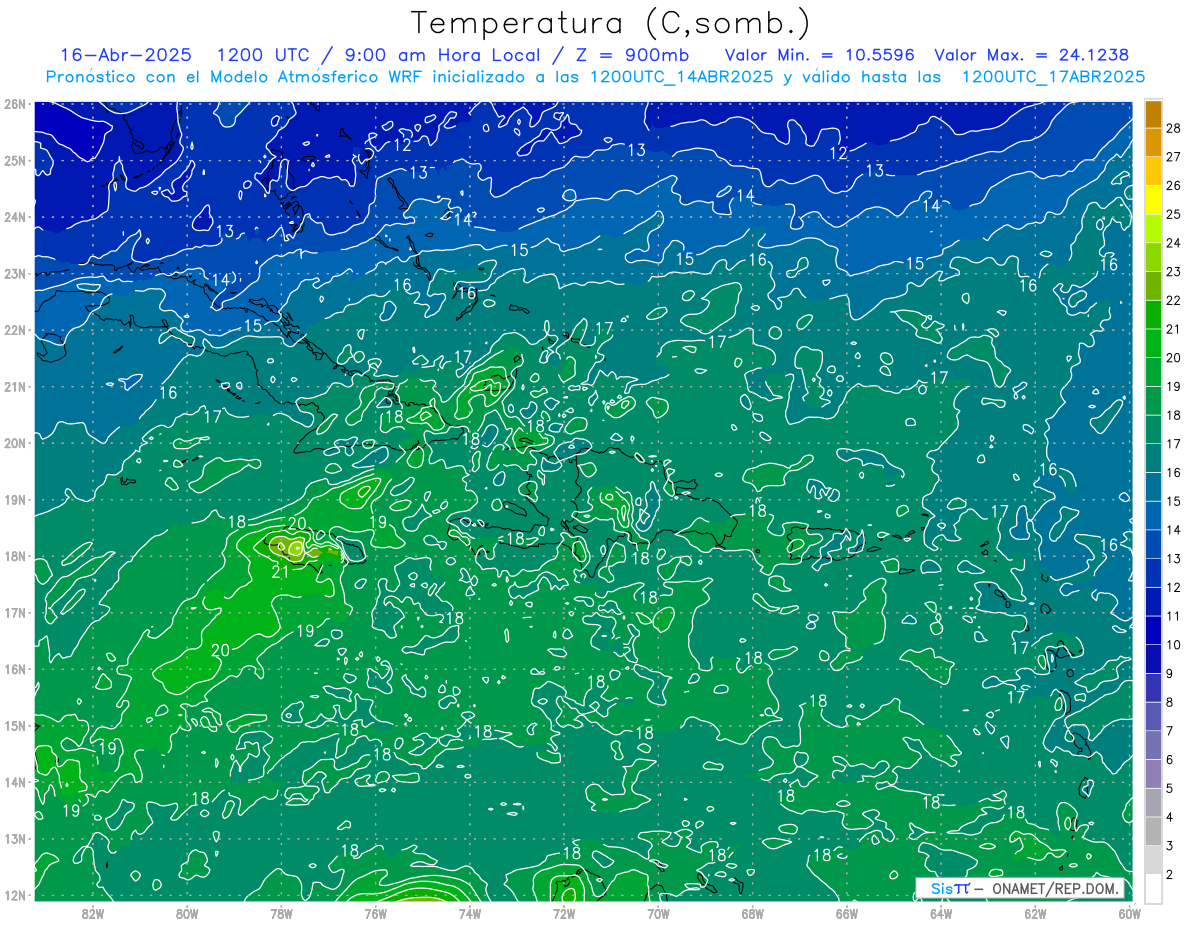Click the 'Temperatura (C,somb.)' map title
The width and height of the screenshot is (1200, 927).
[610, 23]
